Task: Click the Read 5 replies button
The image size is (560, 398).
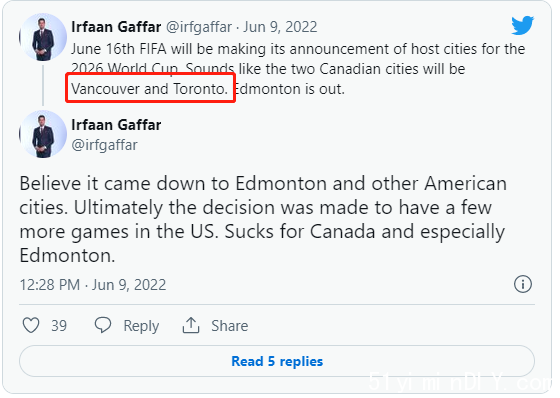Action: pyautogui.click(x=277, y=361)
